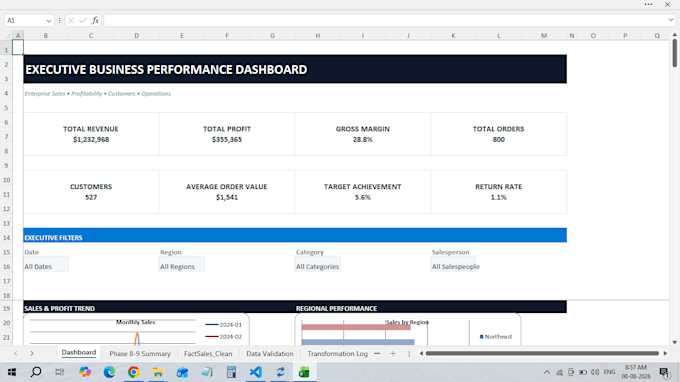Open the Outlook mail app in taskbar
The width and height of the screenshot is (680, 382).
182,372
